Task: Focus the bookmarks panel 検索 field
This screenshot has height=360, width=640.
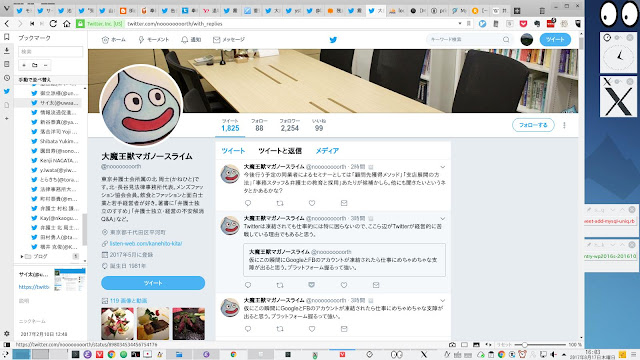Action: 51,51
